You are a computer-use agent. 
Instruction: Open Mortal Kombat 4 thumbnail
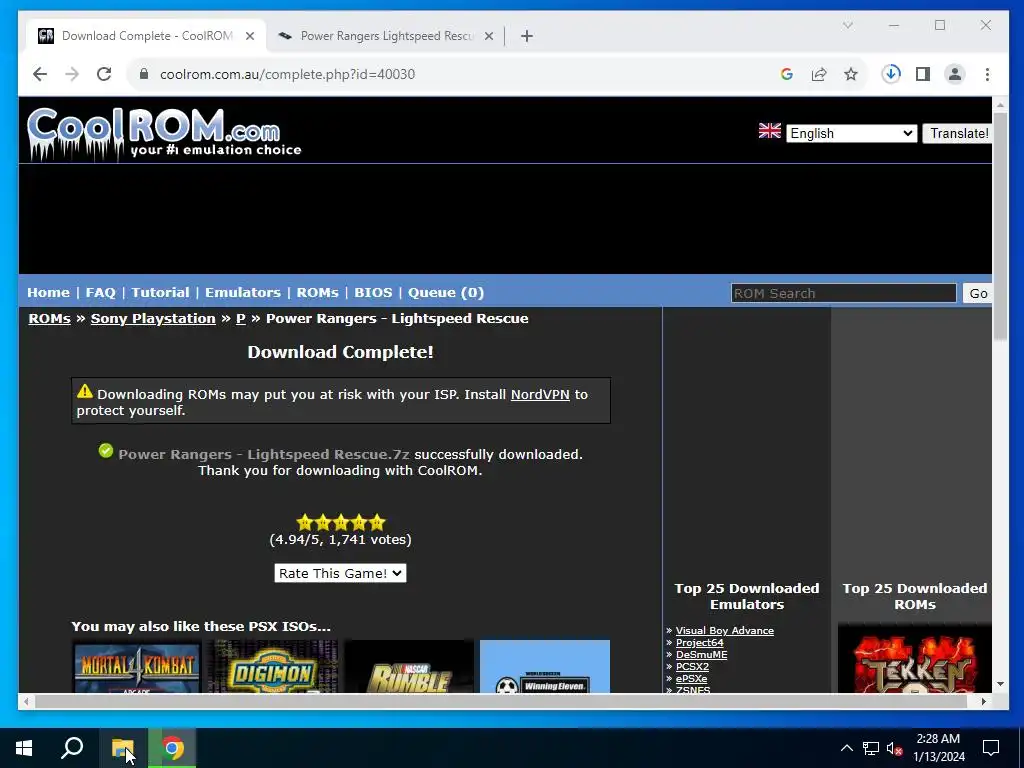click(136, 666)
